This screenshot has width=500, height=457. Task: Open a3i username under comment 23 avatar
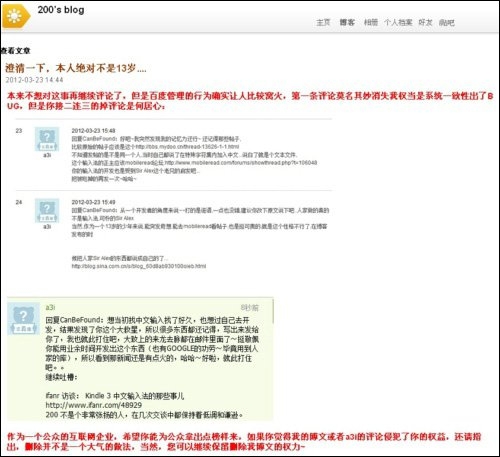47,155
